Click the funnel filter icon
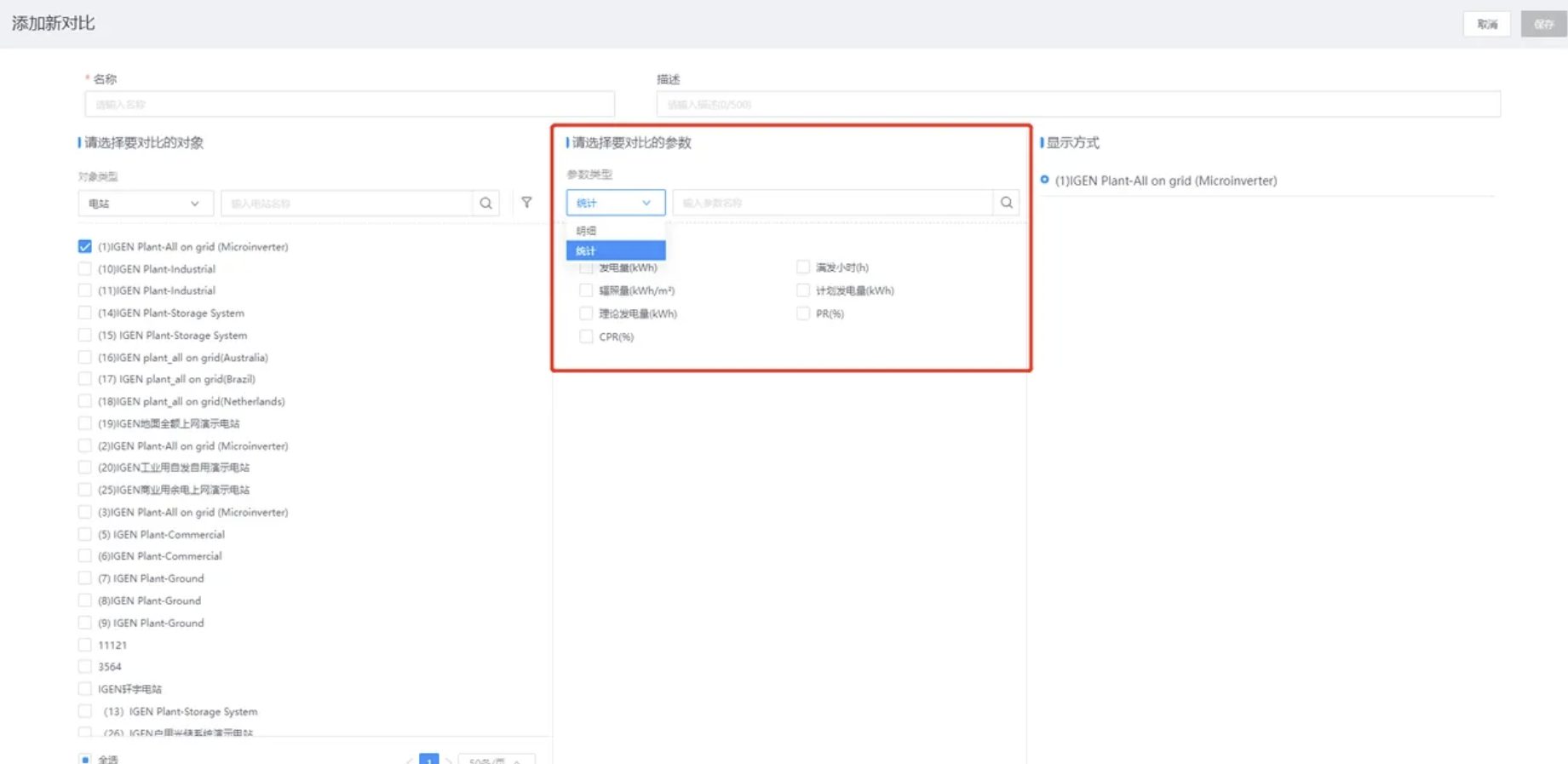 pyautogui.click(x=526, y=203)
